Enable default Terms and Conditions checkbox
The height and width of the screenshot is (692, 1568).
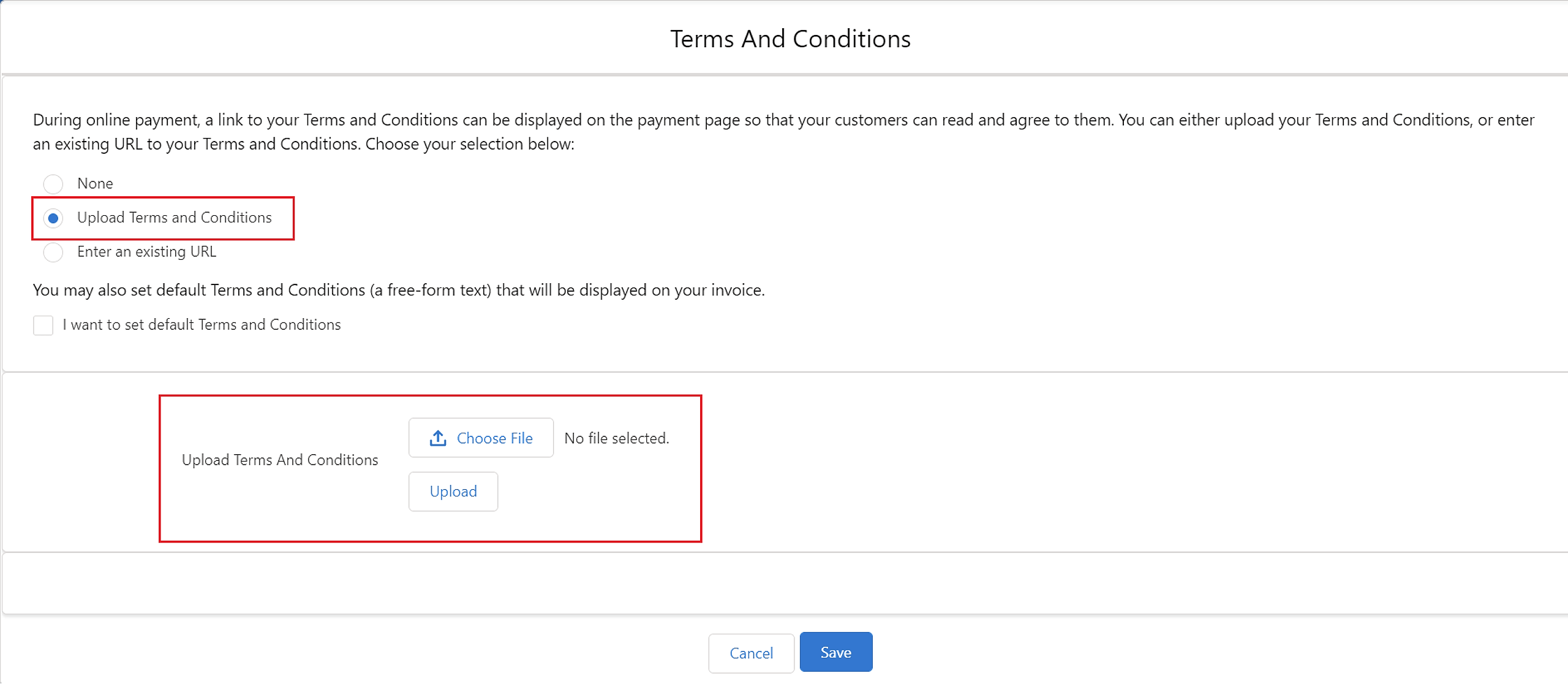tap(43, 325)
